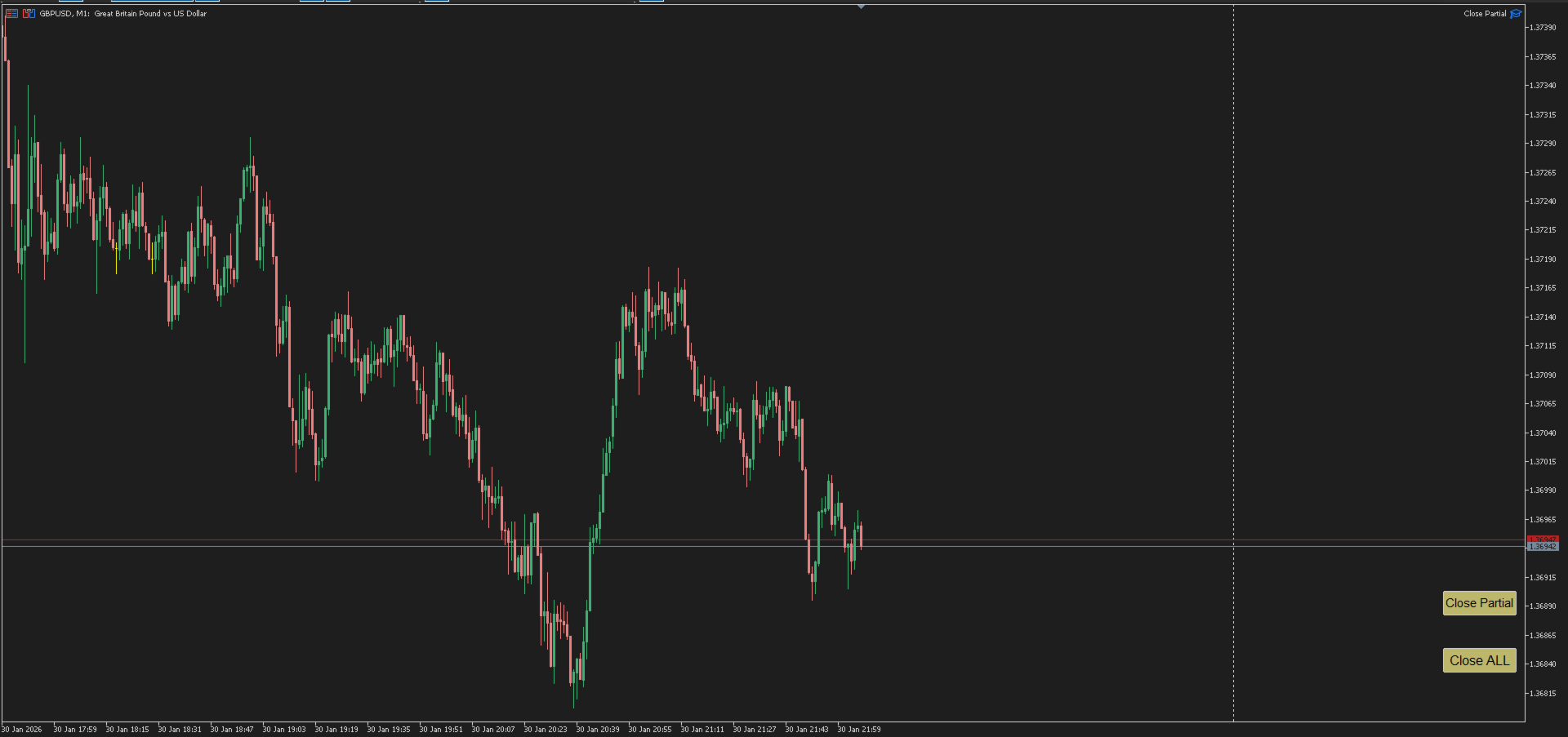1568x737 pixels.
Task: Click time axis label 30 Jan 20:55
Action: click(x=650, y=730)
